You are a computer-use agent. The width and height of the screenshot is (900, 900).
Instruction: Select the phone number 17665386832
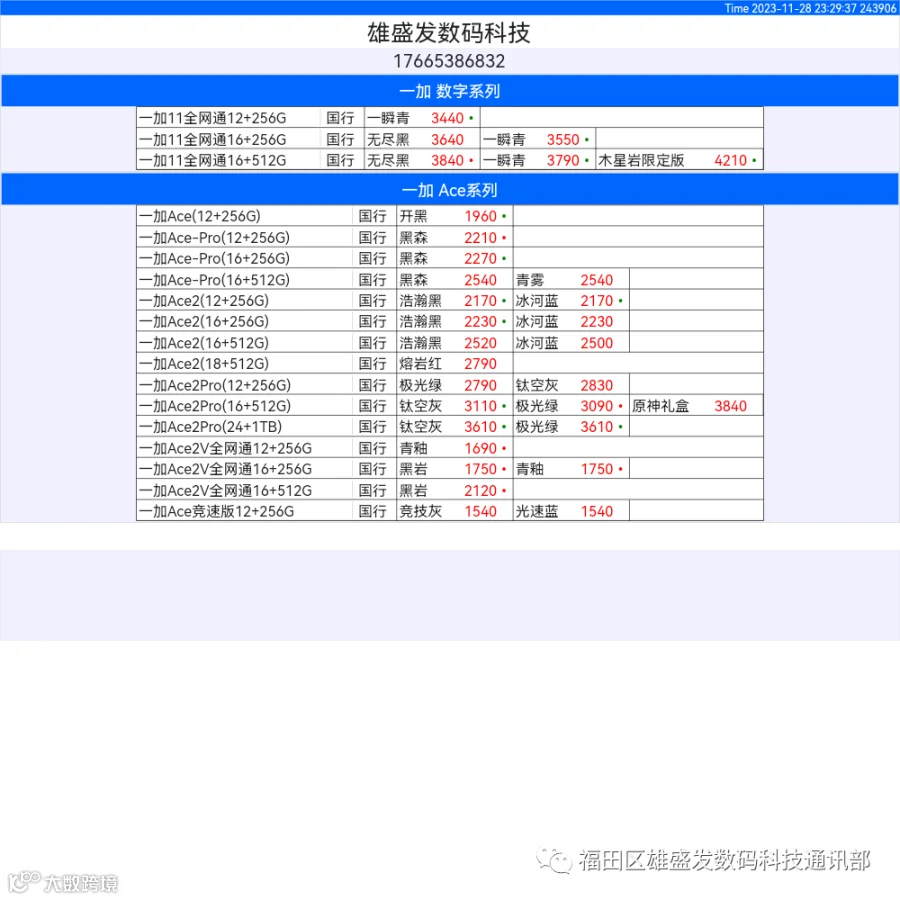[449, 61]
